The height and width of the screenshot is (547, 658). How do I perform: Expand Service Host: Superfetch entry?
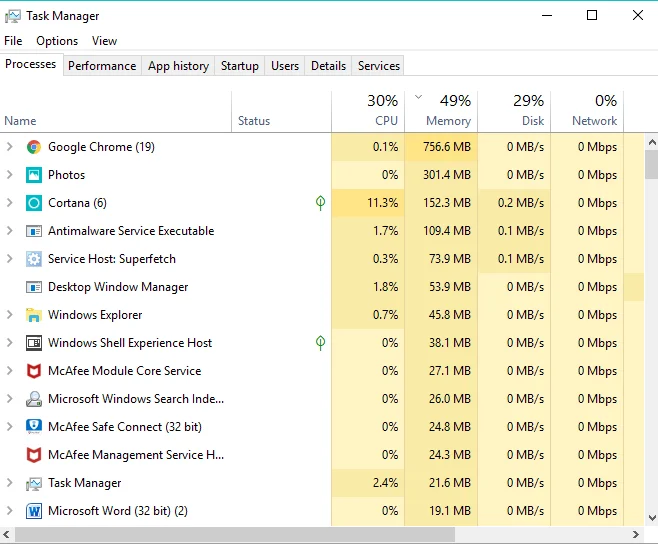(x=10, y=259)
